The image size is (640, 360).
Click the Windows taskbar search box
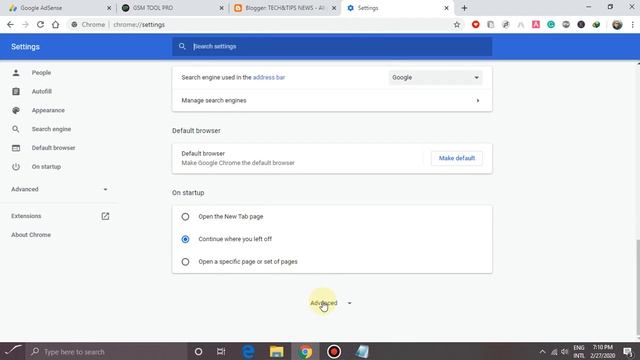(x=107, y=351)
